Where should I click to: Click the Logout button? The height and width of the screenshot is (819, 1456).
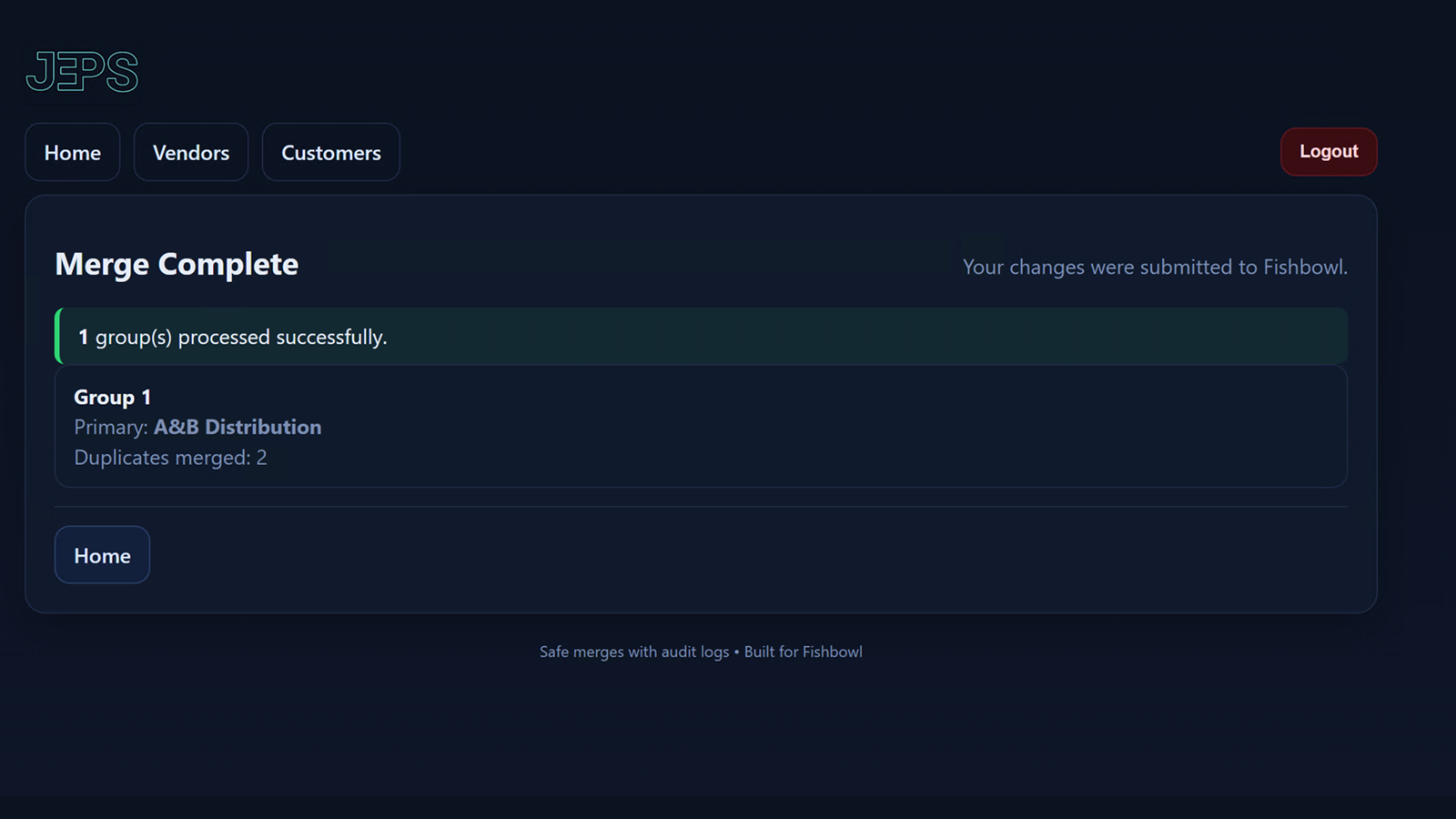1329,152
